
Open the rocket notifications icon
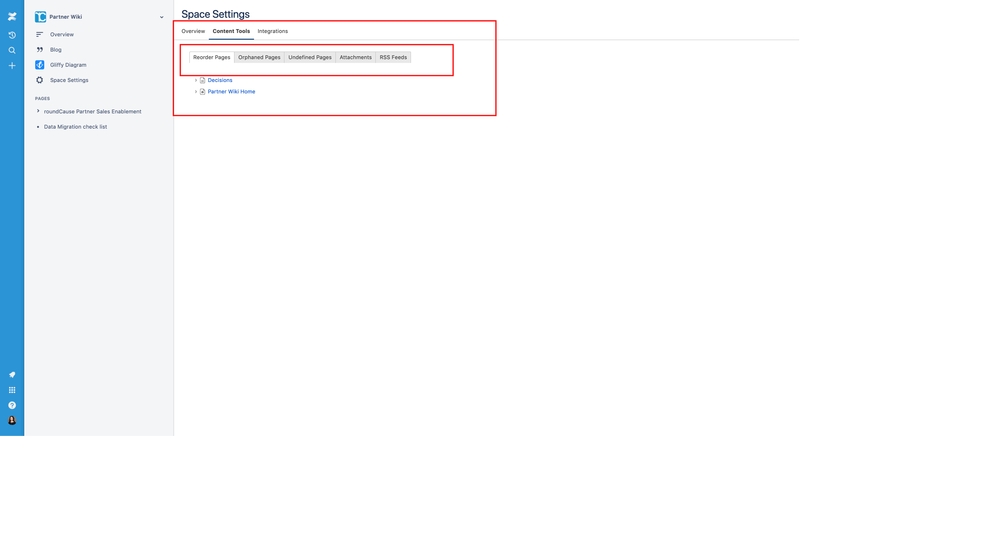(12, 375)
